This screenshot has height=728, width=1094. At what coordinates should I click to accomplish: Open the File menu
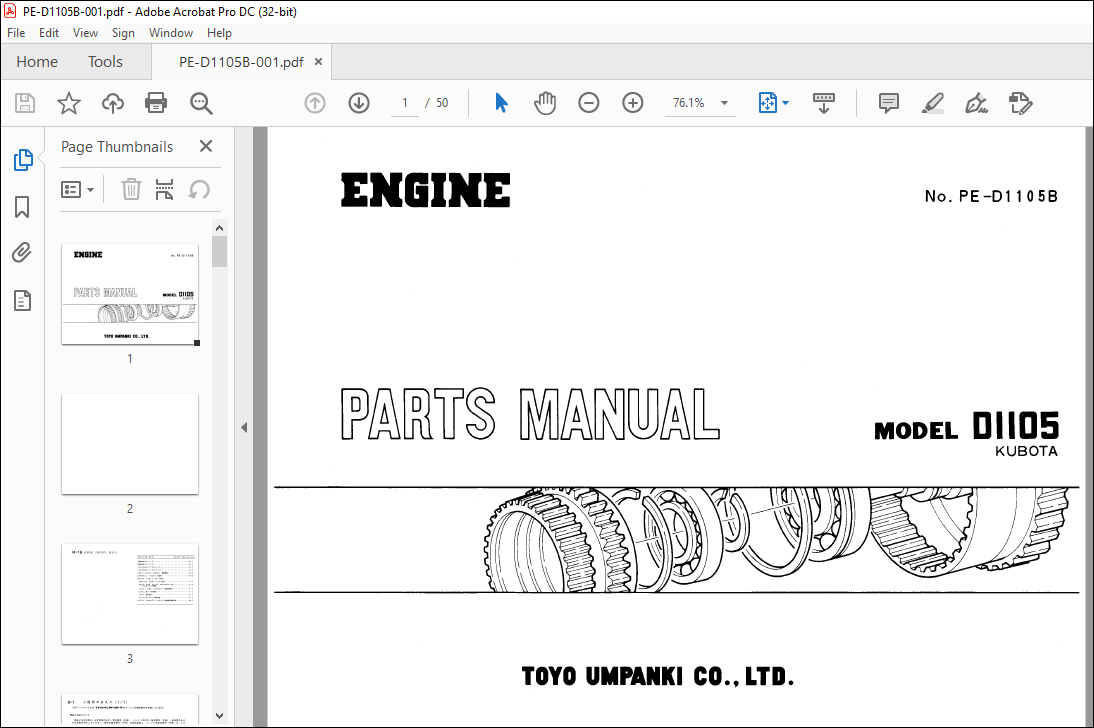click(x=16, y=33)
